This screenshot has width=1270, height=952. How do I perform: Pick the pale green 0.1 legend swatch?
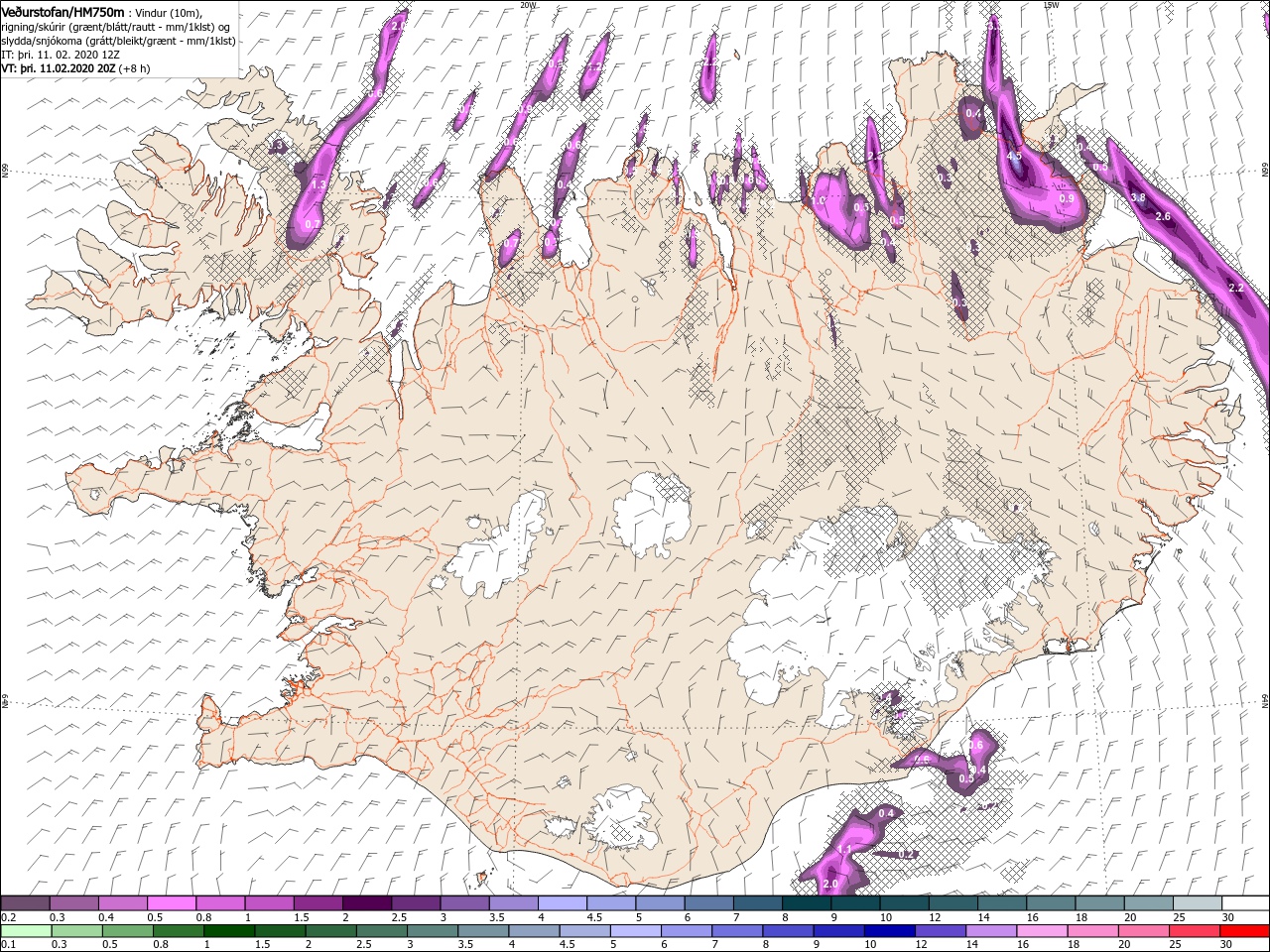(26, 930)
